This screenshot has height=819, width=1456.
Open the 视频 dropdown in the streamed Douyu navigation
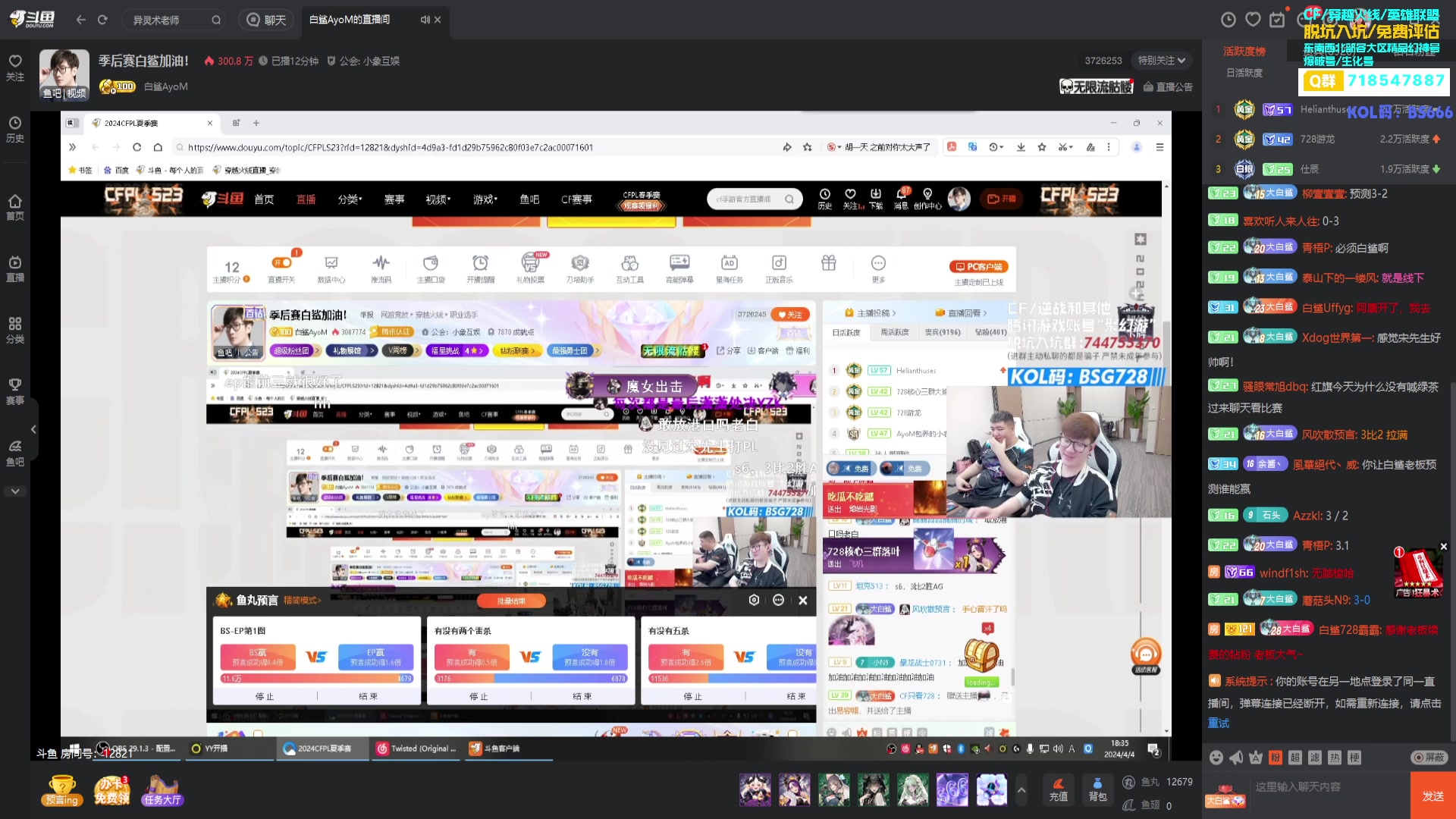(438, 199)
